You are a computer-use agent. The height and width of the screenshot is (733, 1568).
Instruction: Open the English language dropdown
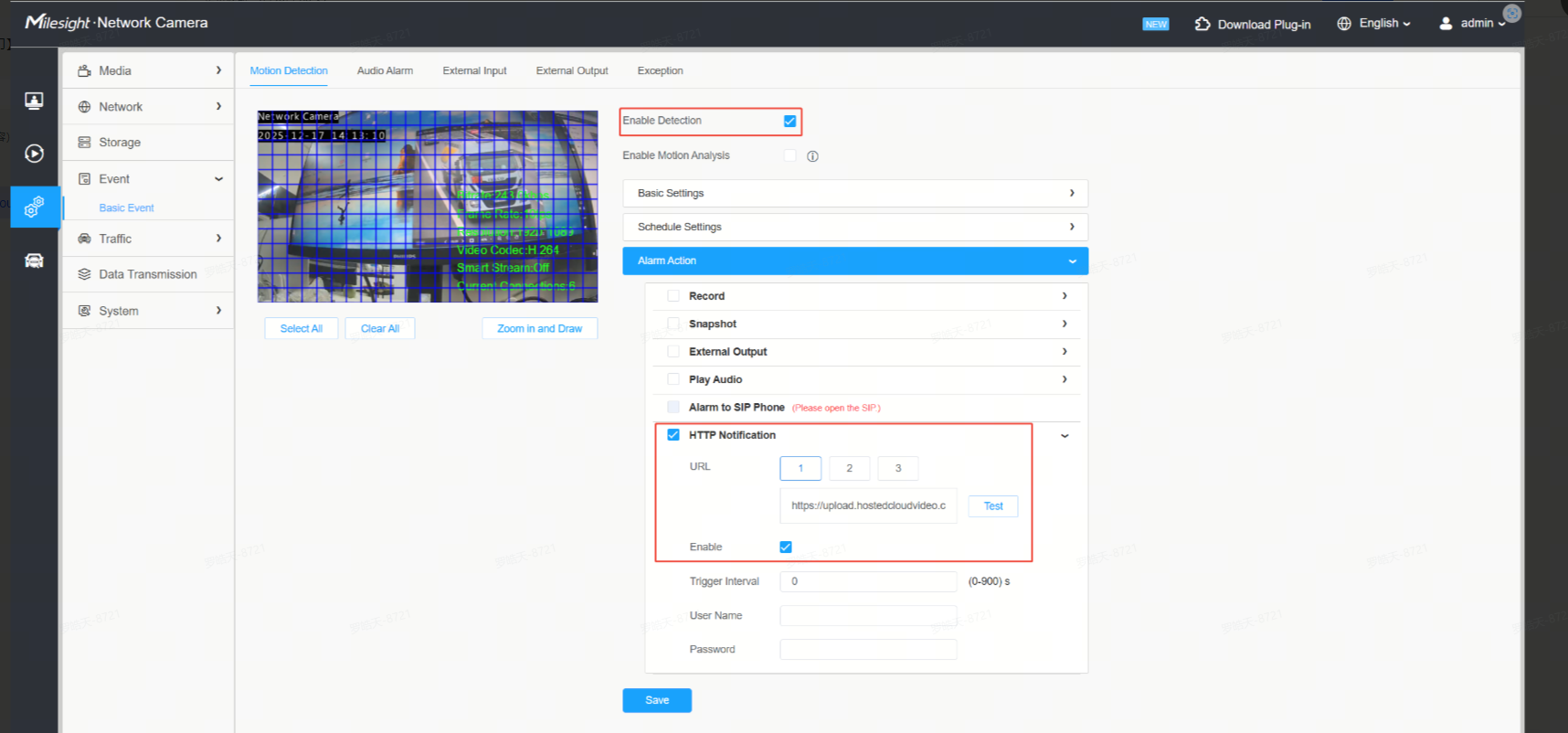pyautogui.click(x=1384, y=24)
